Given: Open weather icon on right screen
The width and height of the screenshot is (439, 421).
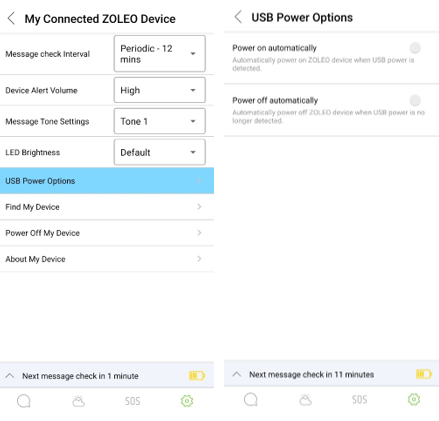Looking at the screenshot, I should (x=305, y=399).
